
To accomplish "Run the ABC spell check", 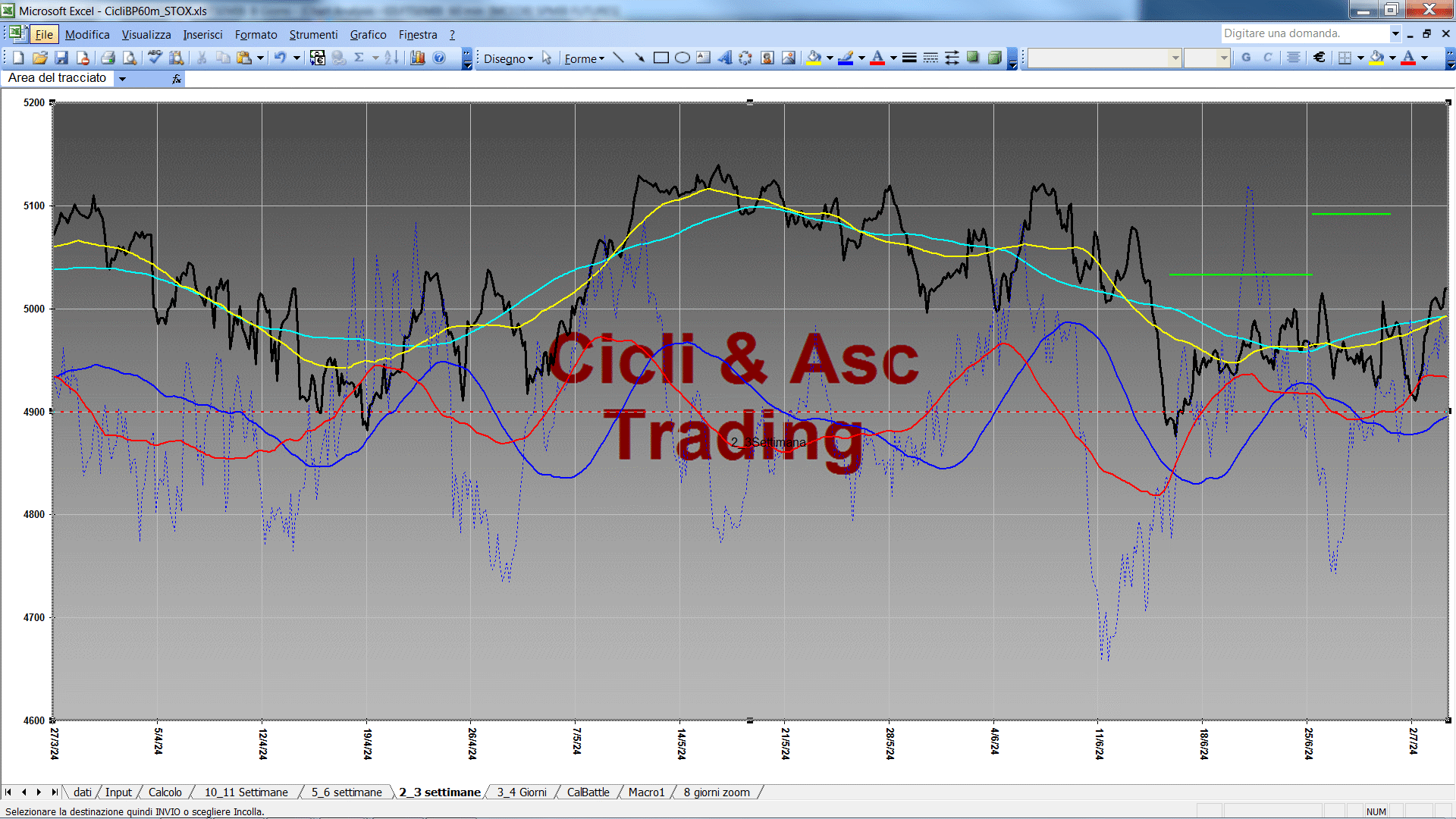I will coord(155,58).
